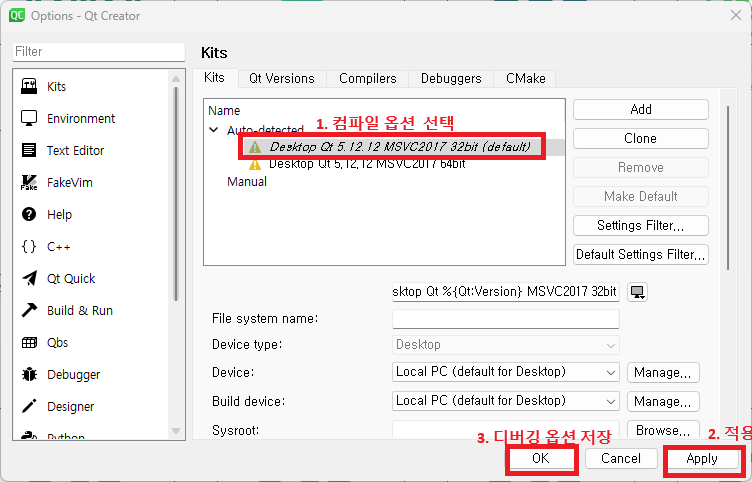Select Desktop Qt 5.12.12 MSVC2017 64bit kit
This screenshot has height=482, width=752.
point(367,164)
